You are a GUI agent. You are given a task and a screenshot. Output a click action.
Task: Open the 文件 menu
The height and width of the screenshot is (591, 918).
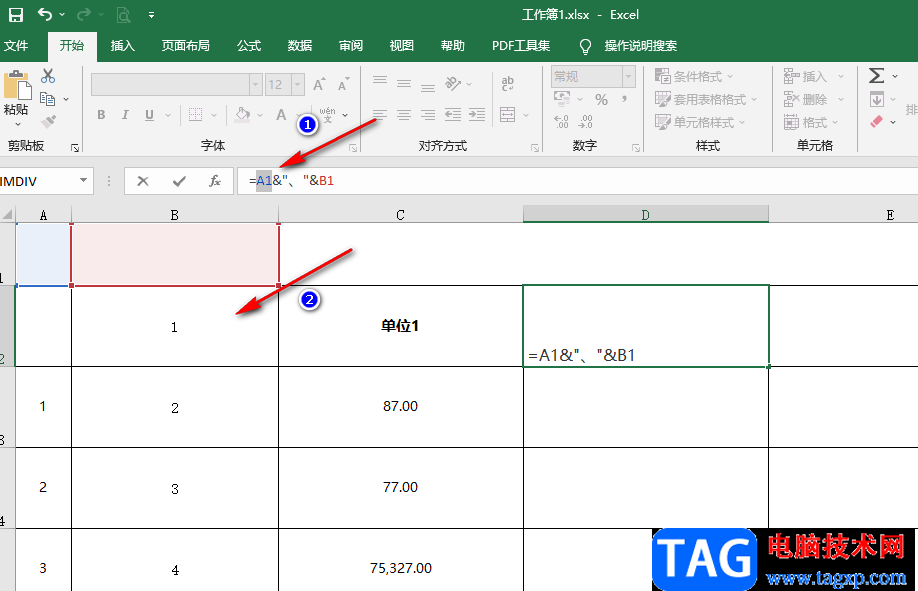(x=16, y=46)
